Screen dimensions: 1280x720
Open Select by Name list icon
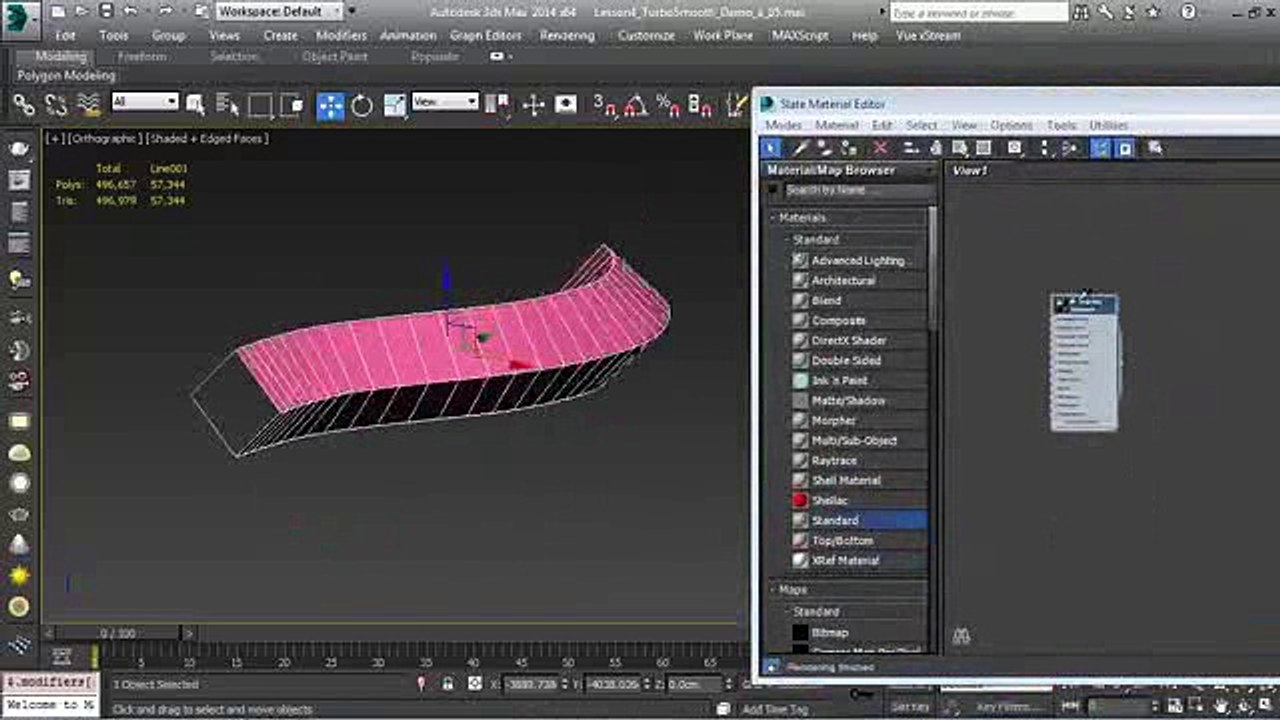(x=227, y=105)
